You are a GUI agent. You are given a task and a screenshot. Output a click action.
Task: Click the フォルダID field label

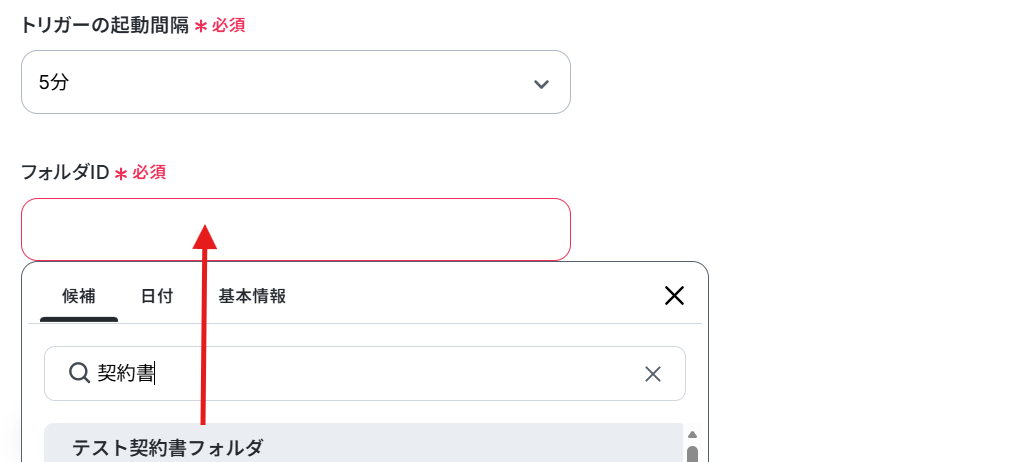point(65,173)
